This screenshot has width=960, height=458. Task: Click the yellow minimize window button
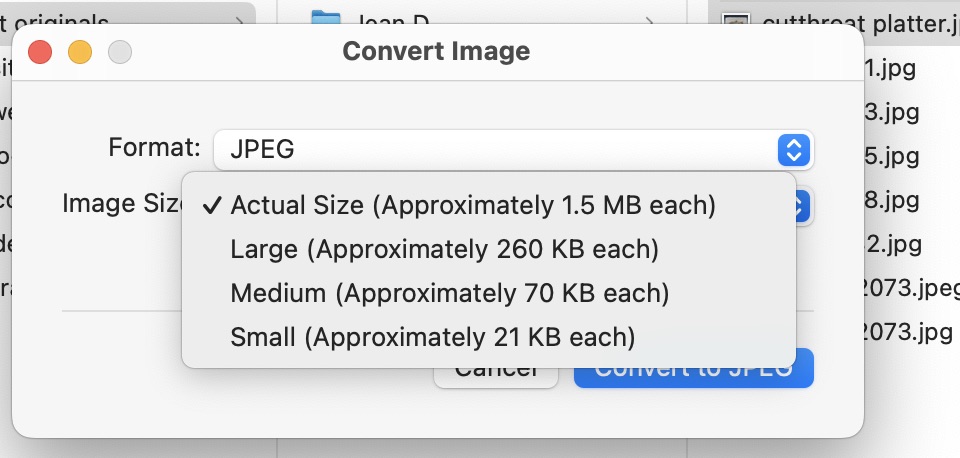80,52
